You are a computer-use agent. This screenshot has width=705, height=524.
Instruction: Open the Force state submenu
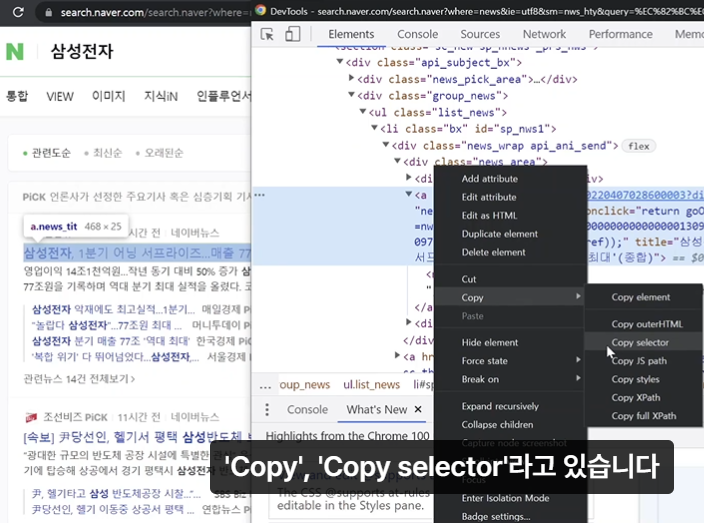[x=510, y=361]
